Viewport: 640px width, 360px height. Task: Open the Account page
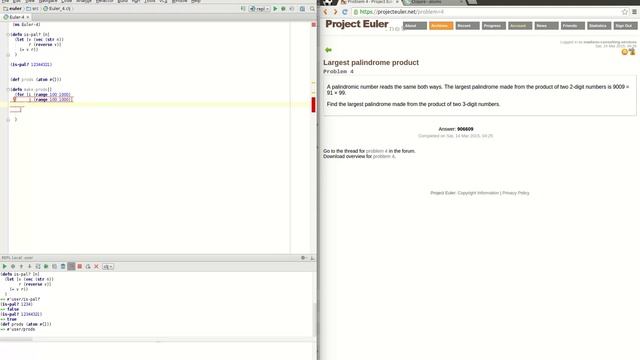(520, 26)
